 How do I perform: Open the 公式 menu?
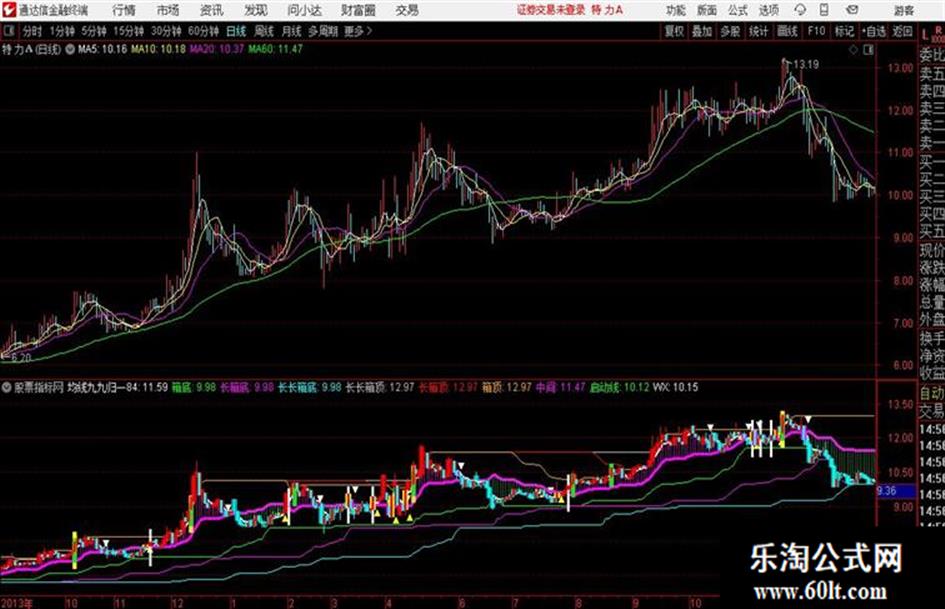tap(738, 10)
